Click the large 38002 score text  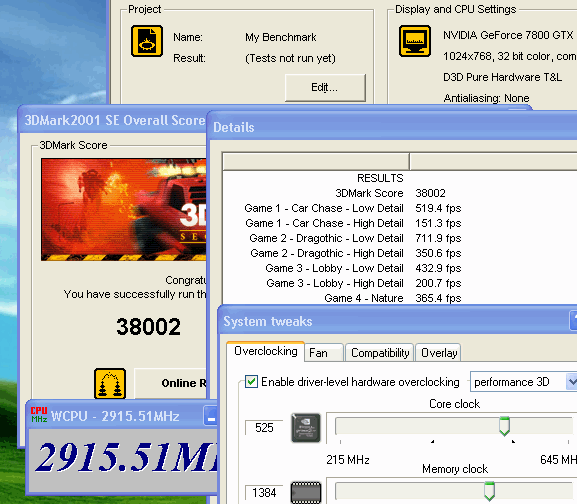pos(148,327)
